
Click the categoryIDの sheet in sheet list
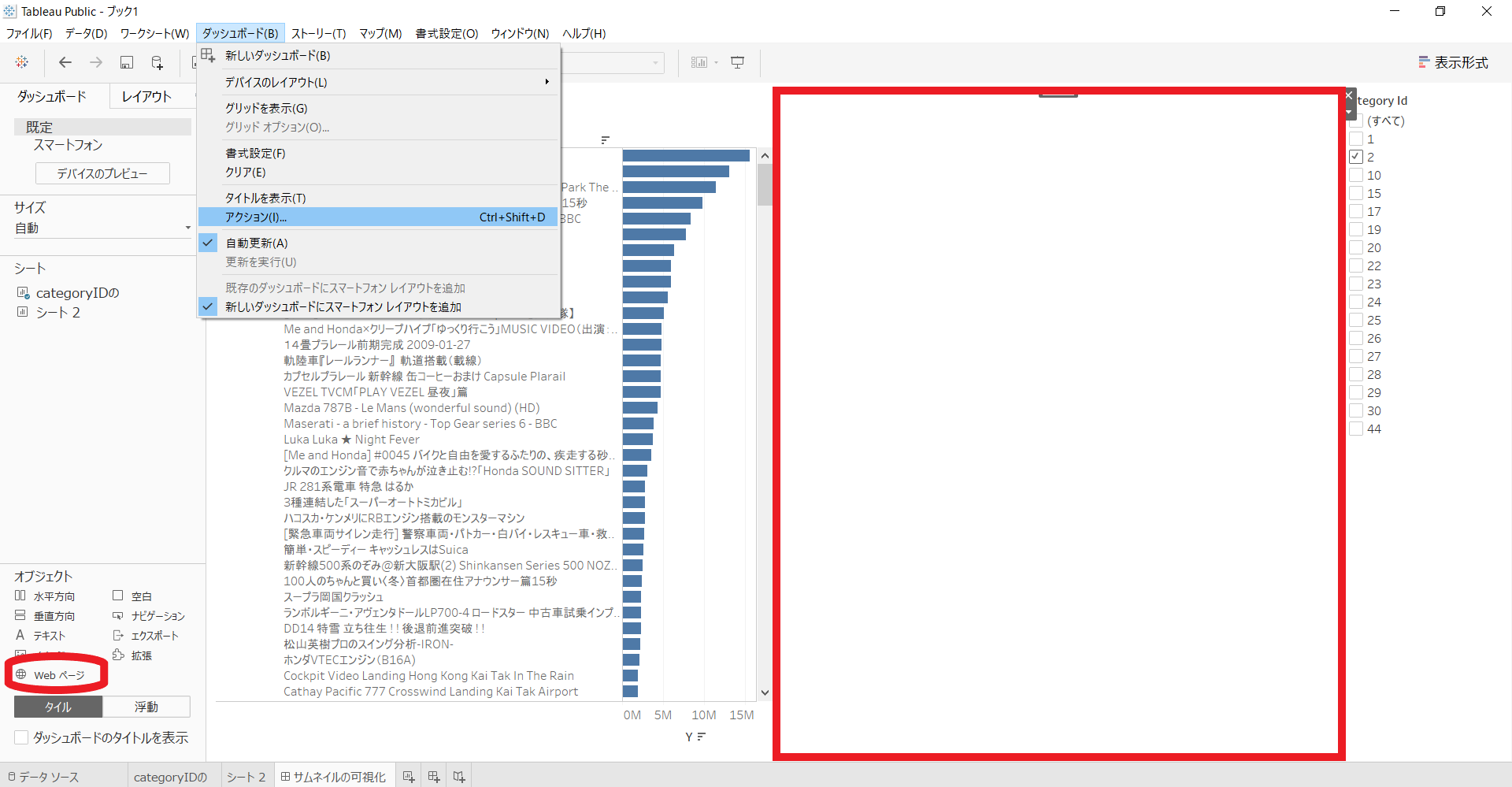[x=69, y=293]
